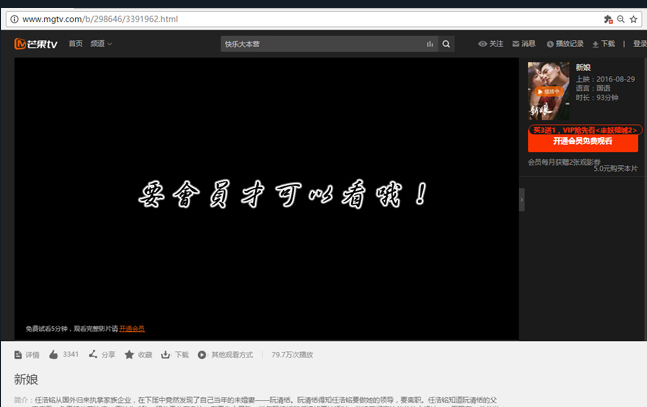Click the 收藏 star favorite icon
Viewport: 647px width, 407px height.
129,355
